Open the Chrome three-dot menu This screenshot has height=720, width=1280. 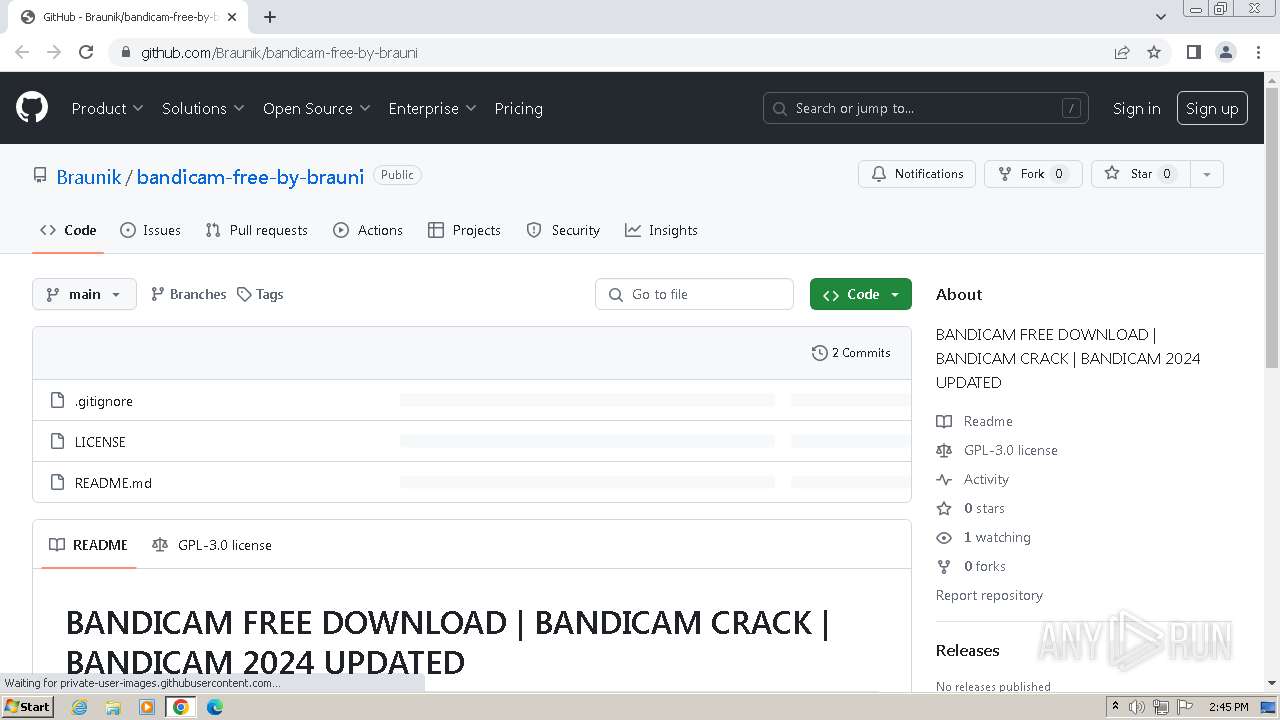tap(1259, 52)
